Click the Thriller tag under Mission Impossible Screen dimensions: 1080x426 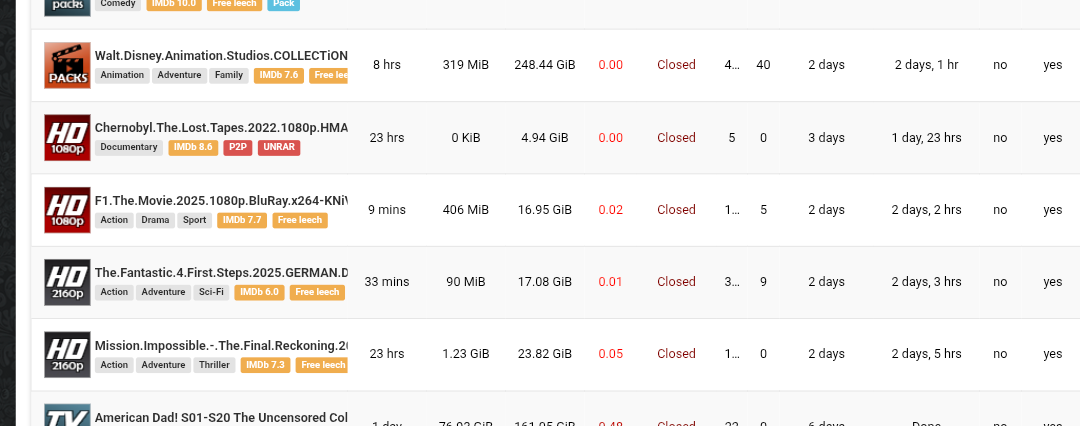[214, 365]
